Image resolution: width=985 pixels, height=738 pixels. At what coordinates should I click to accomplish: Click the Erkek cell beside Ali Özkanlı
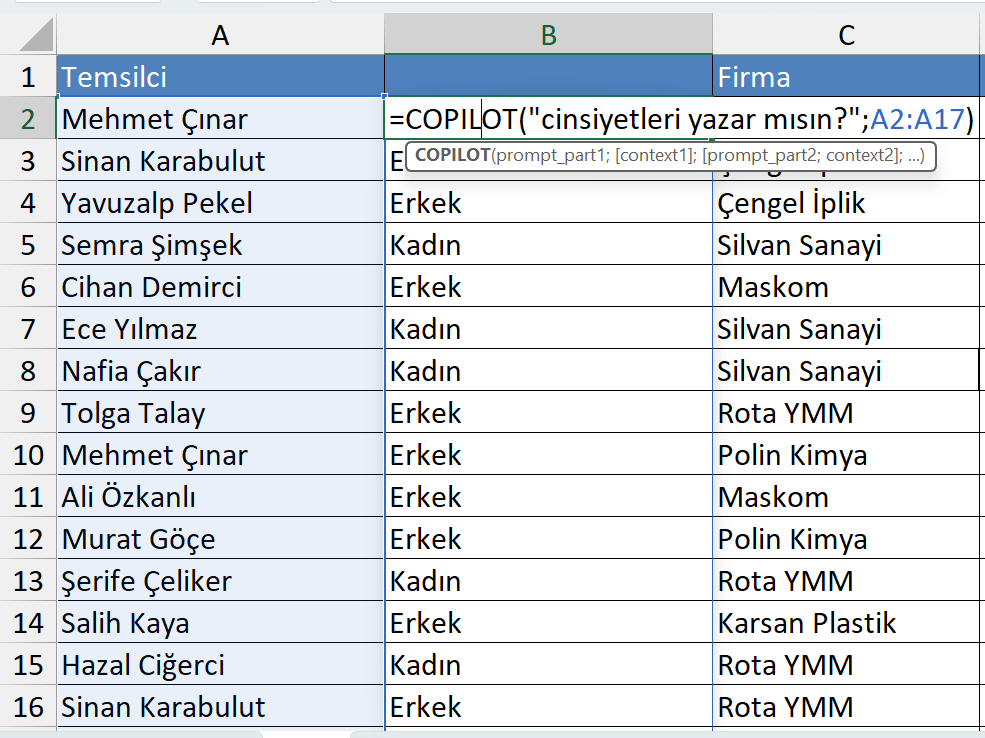pyautogui.click(x=548, y=497)
